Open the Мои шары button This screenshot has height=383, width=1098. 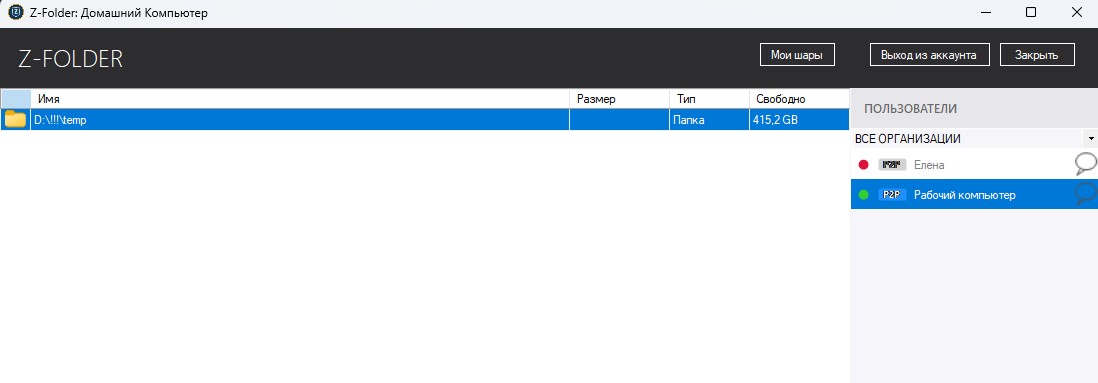797,55
